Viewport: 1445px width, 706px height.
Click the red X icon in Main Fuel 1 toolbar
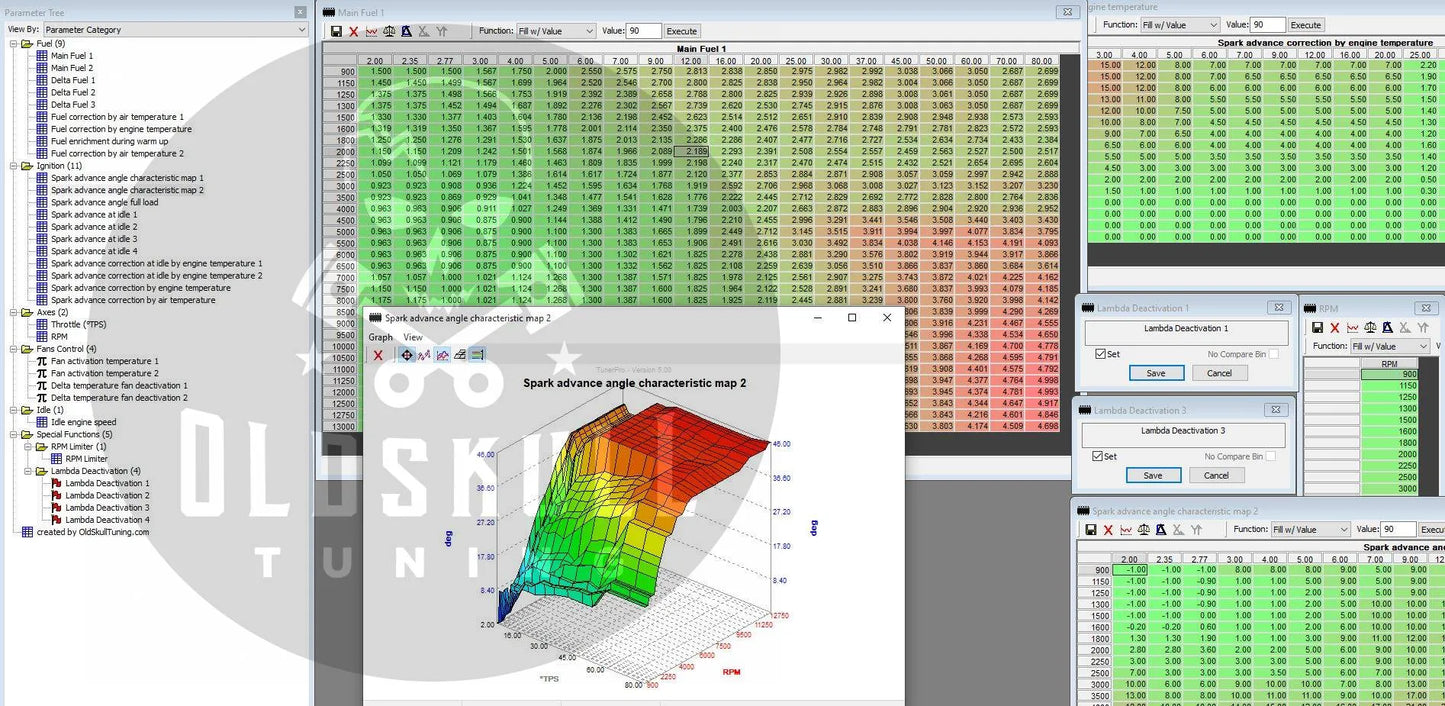coord(354,32)
